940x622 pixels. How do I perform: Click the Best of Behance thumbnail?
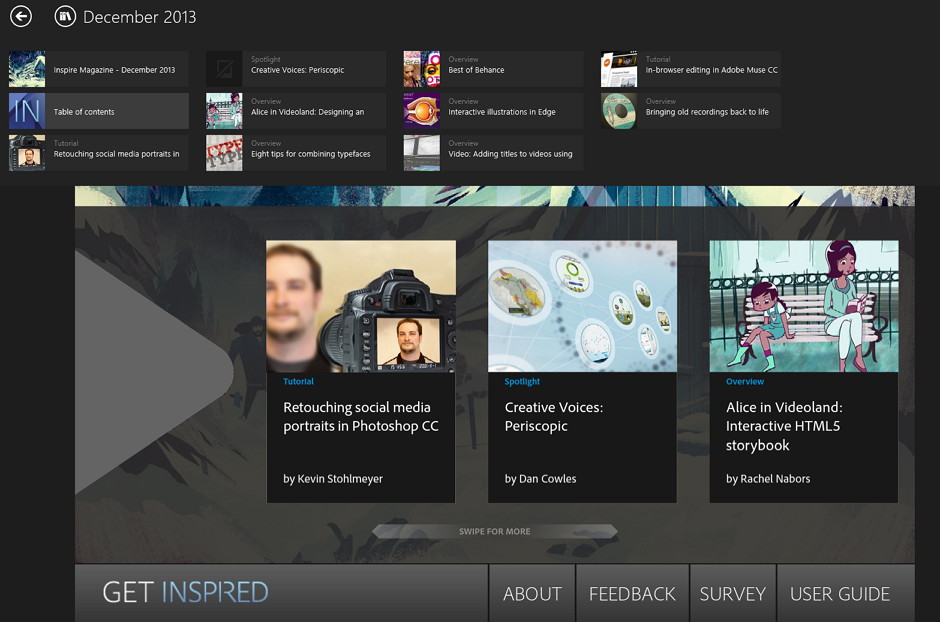pos(421,70)
